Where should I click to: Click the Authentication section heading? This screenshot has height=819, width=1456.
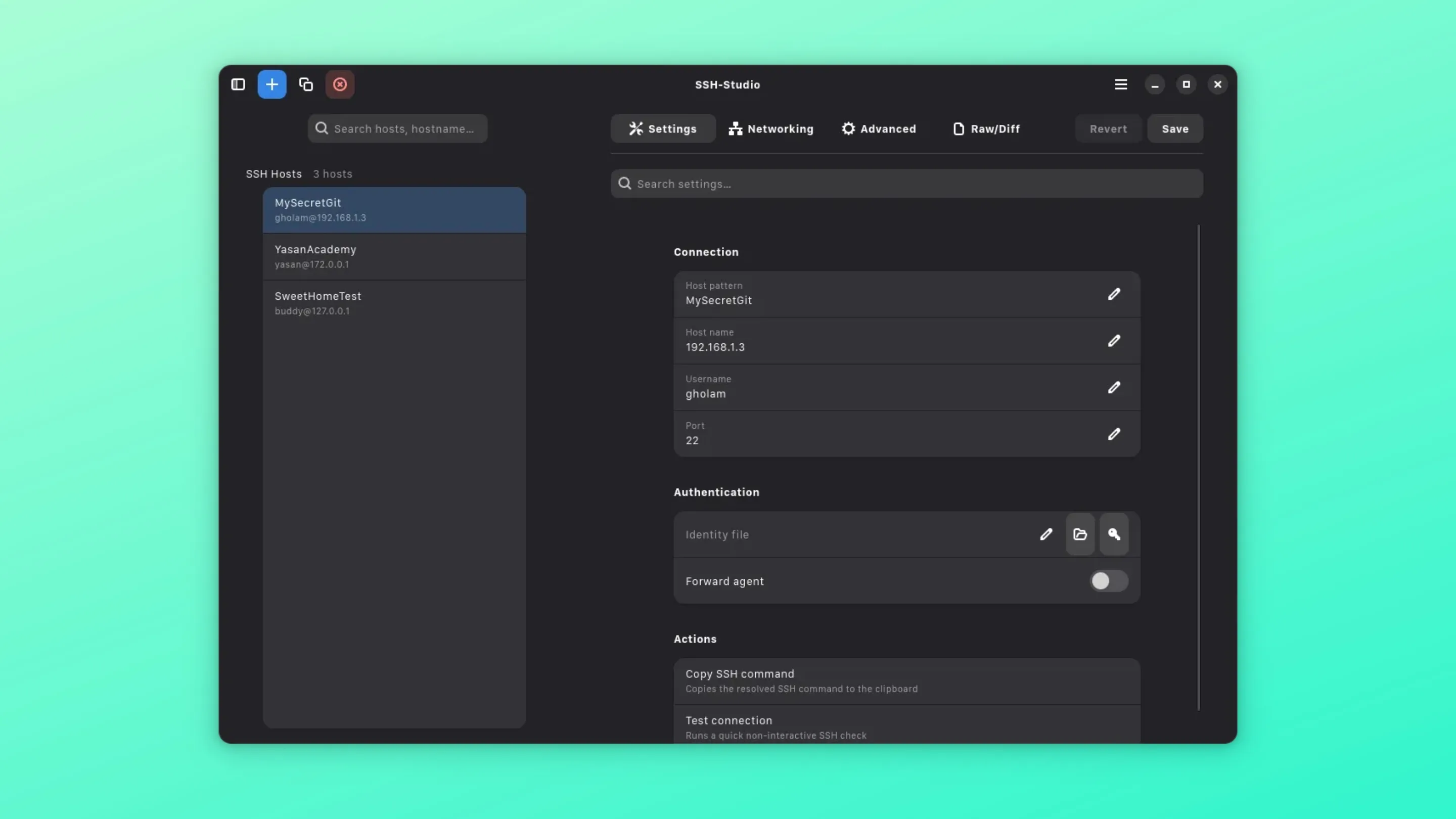click(x=716, y=492)
